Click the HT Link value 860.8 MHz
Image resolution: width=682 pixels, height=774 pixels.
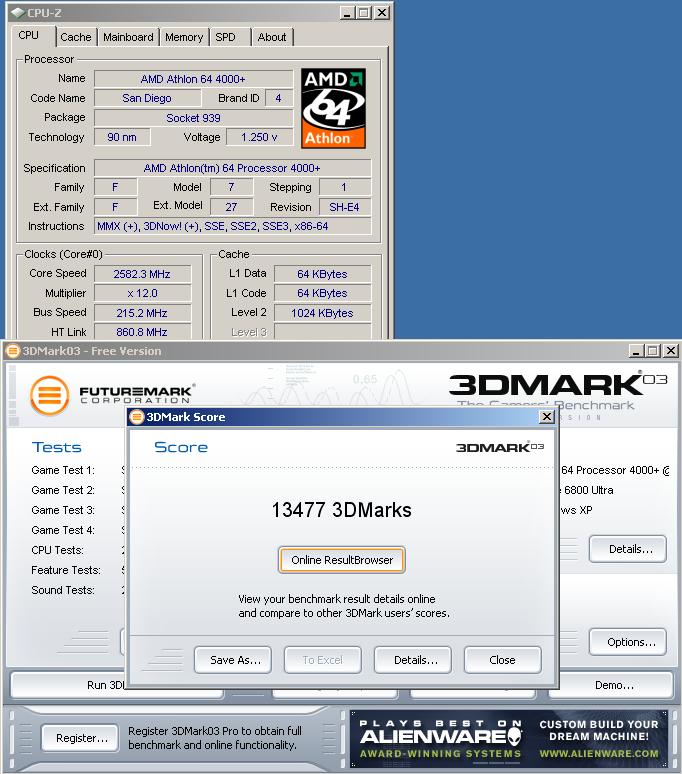coord(142,332)
